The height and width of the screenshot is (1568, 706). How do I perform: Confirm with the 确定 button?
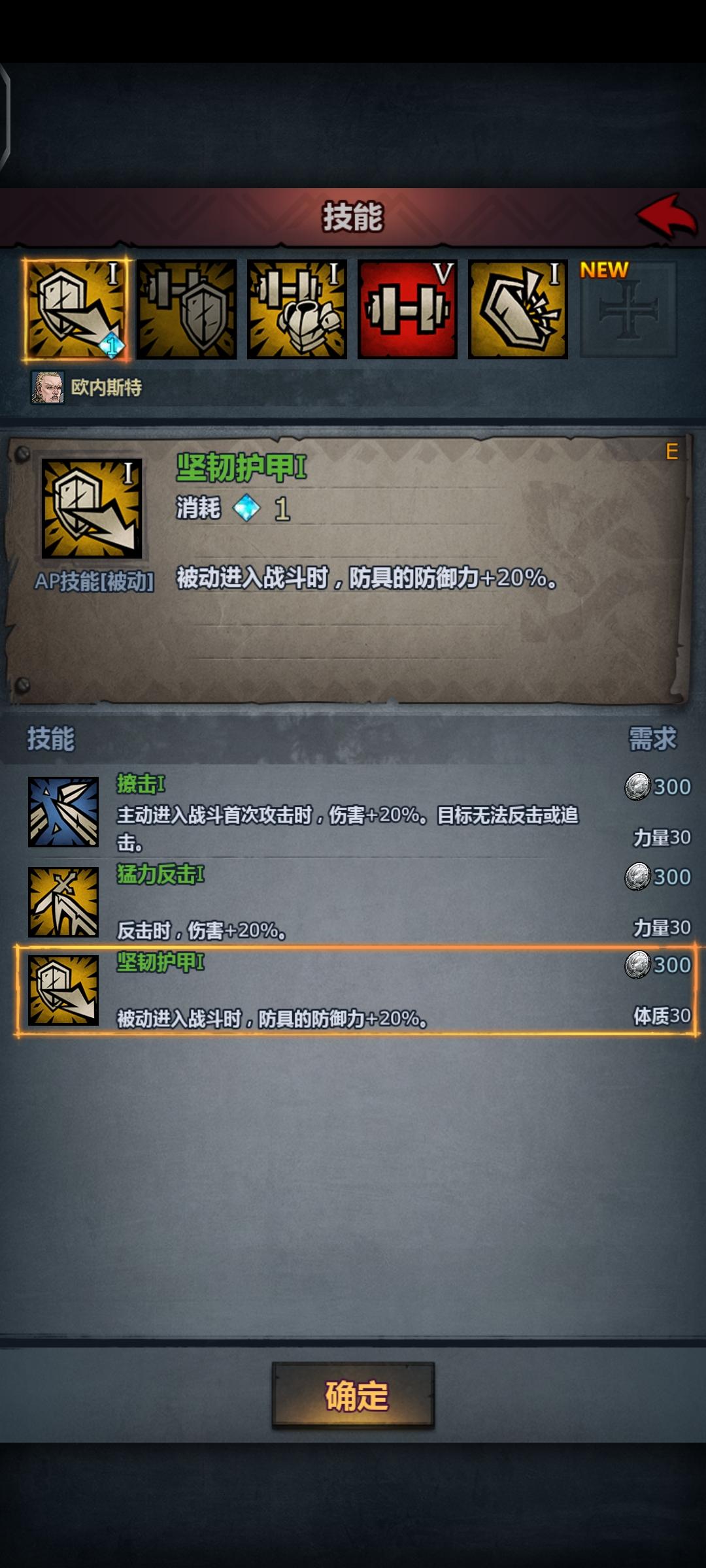point(353,1396)
